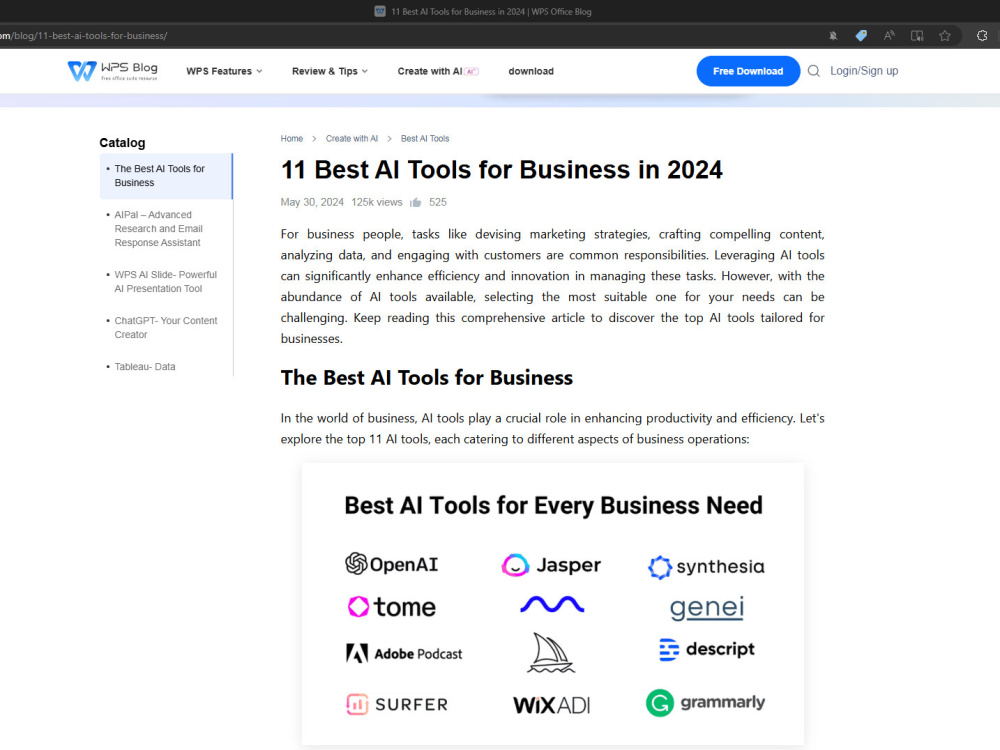Click the synthesia logo in the image
The width and height of the screenshot is (1000, 750).
pyautogui.click(x=706, y=566)
